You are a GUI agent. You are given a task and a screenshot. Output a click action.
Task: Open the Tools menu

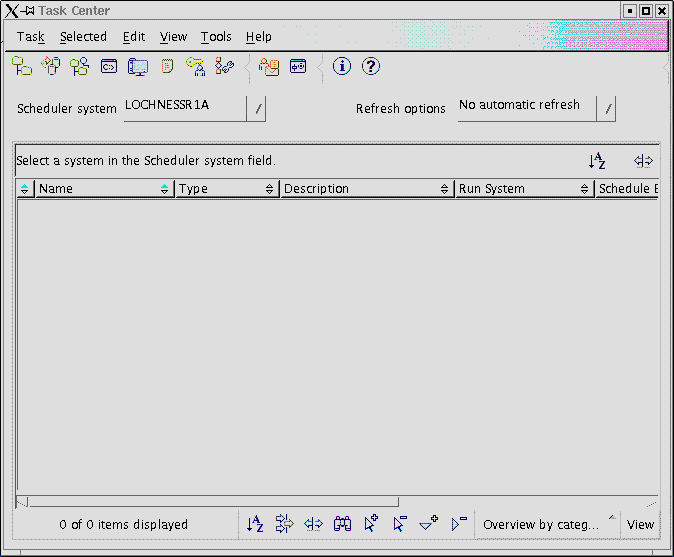[216, 37]
